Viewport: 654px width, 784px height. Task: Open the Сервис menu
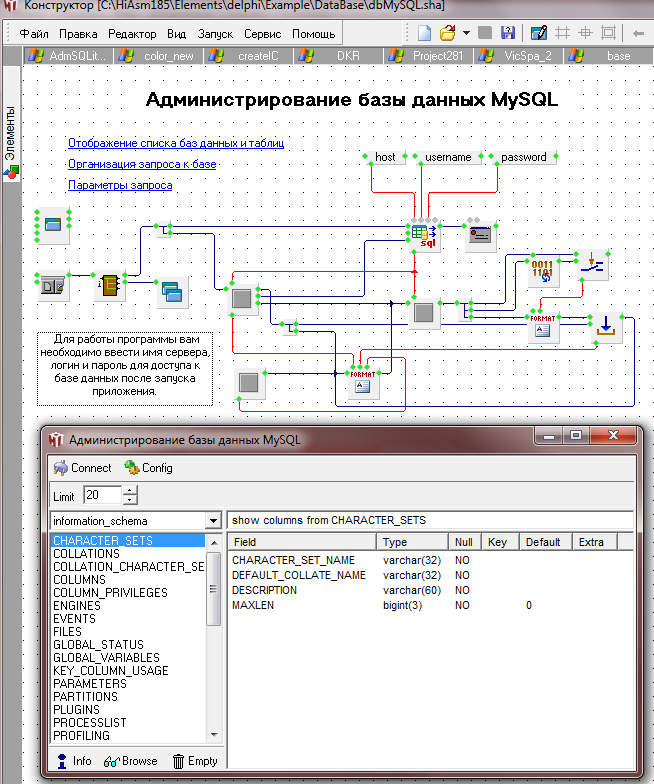(262, 34)
